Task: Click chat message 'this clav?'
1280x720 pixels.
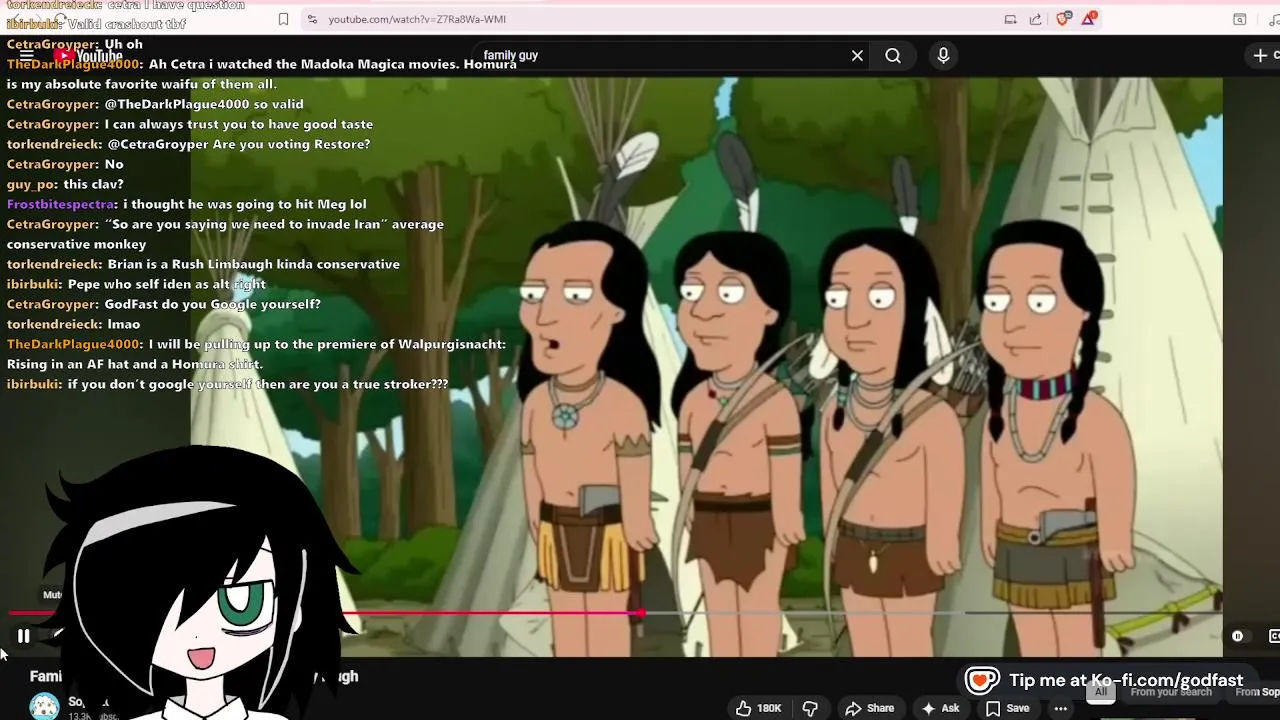Action: pos(93,184)
